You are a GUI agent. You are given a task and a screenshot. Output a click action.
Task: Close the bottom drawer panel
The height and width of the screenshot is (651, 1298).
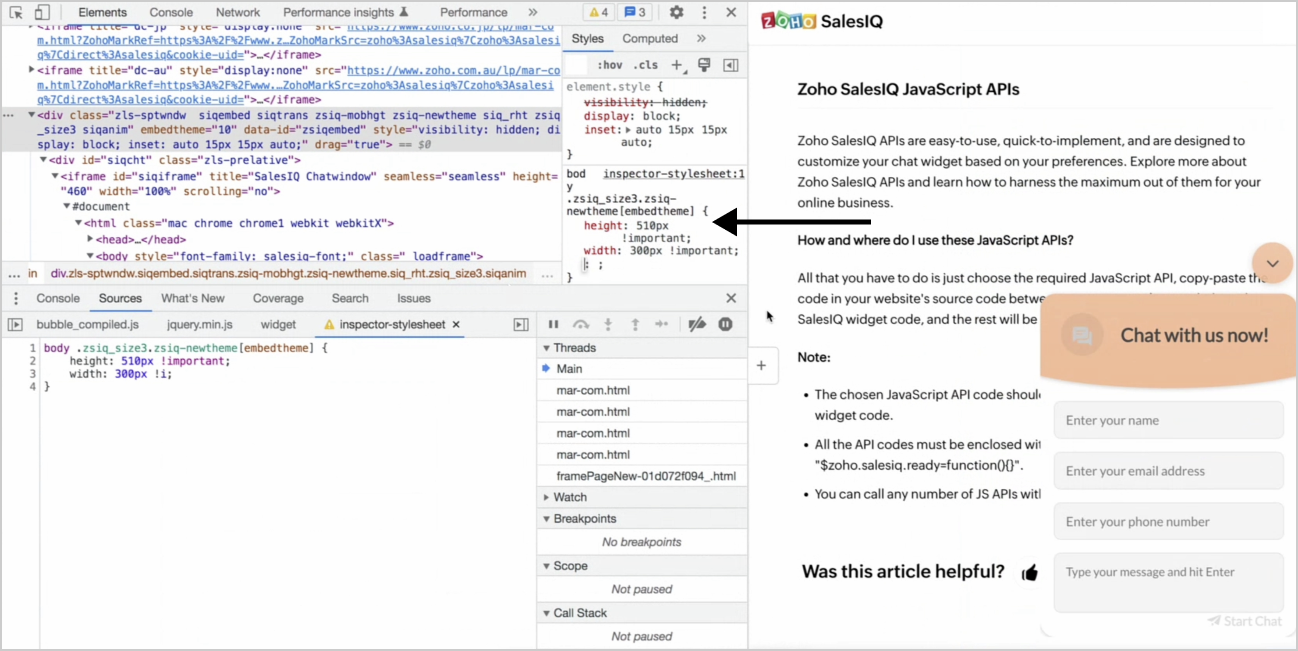[731, 298]
